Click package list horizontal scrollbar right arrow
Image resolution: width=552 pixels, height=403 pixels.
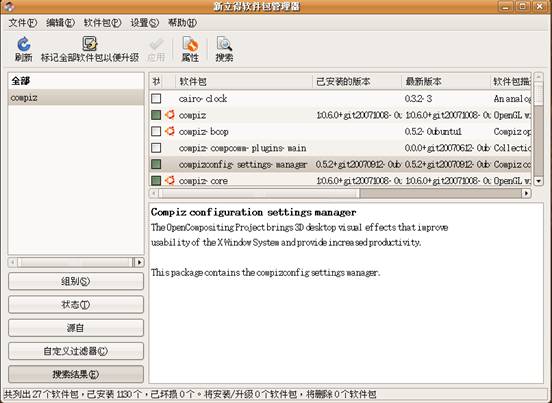[526, 193]
